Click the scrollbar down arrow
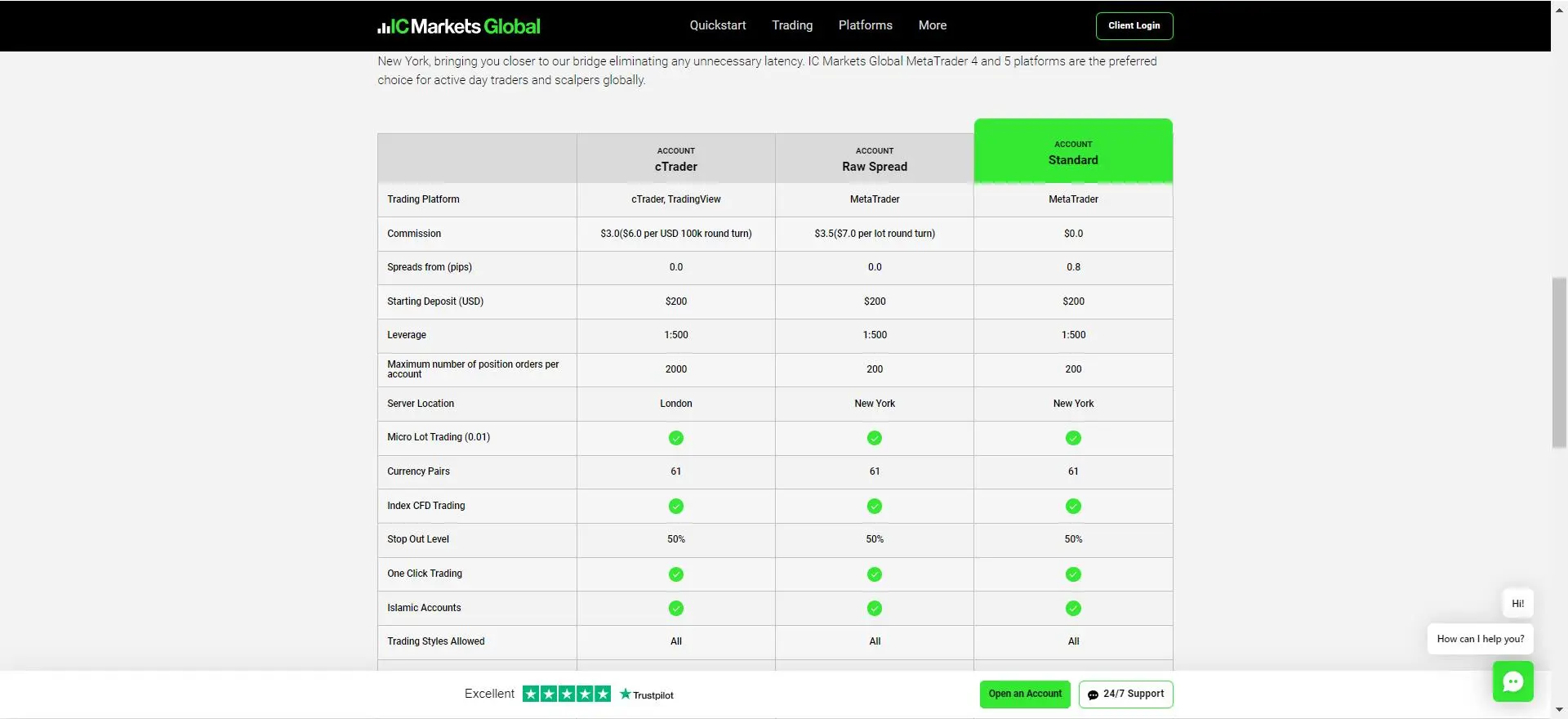This screenshot has width=1568, height=719. [x=1559, y=710]
